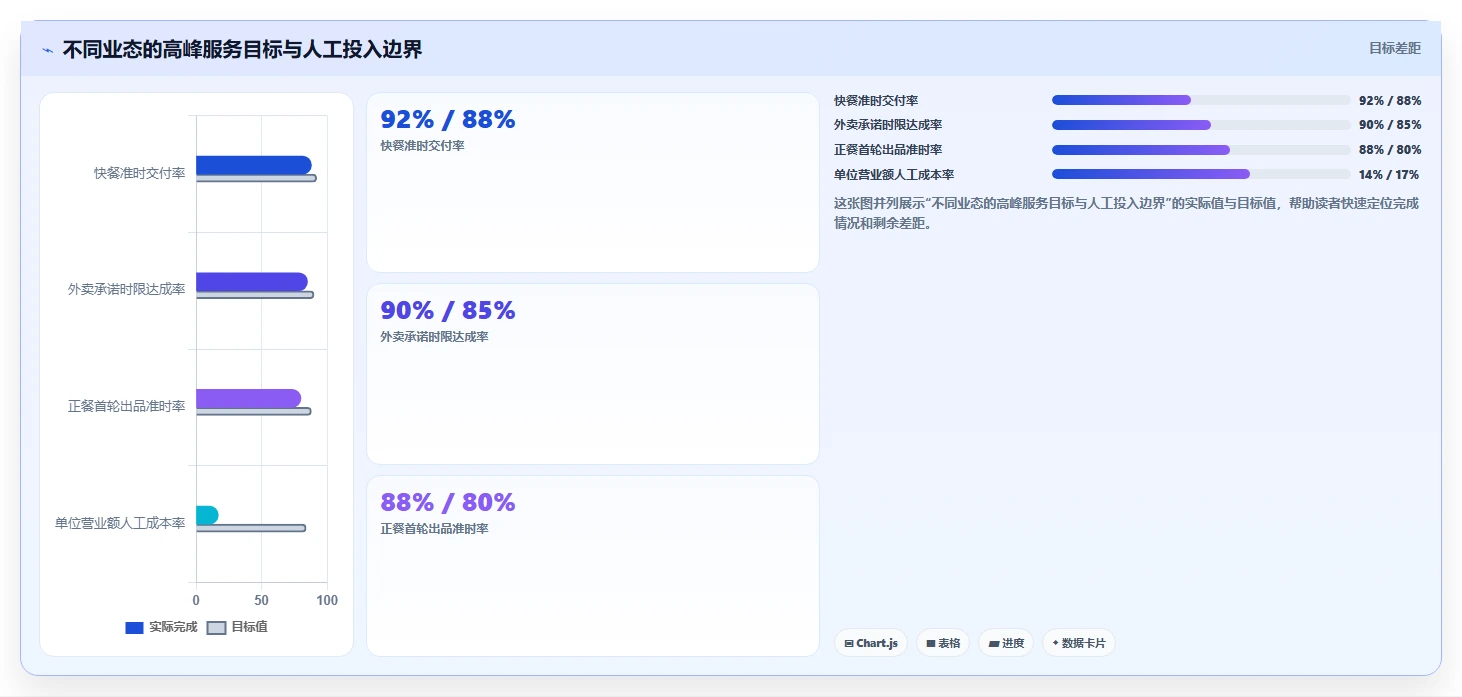Click the 快餐准时交付率 caption in the first card

pos(422,146)
